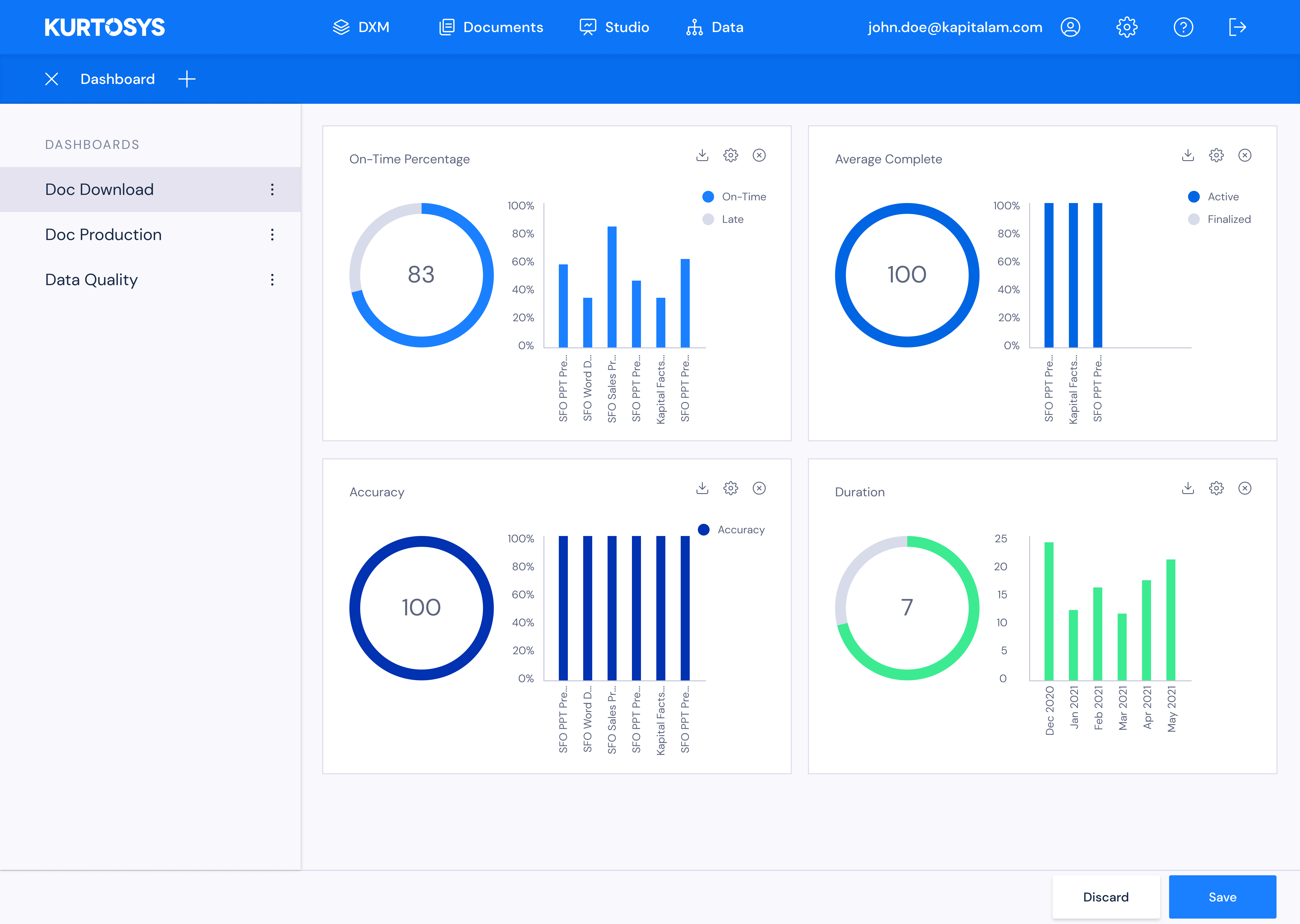Image resolution: width=1300 pixels, height=924 pixels.
Task: Click the On-Time Percentage widget title
Action: click(410, 159)
